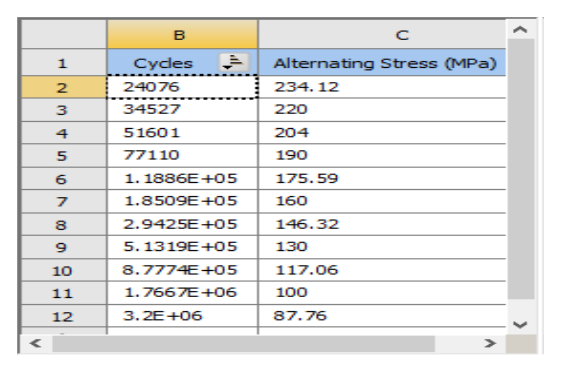Select column C header

click(x=382, y=35)
